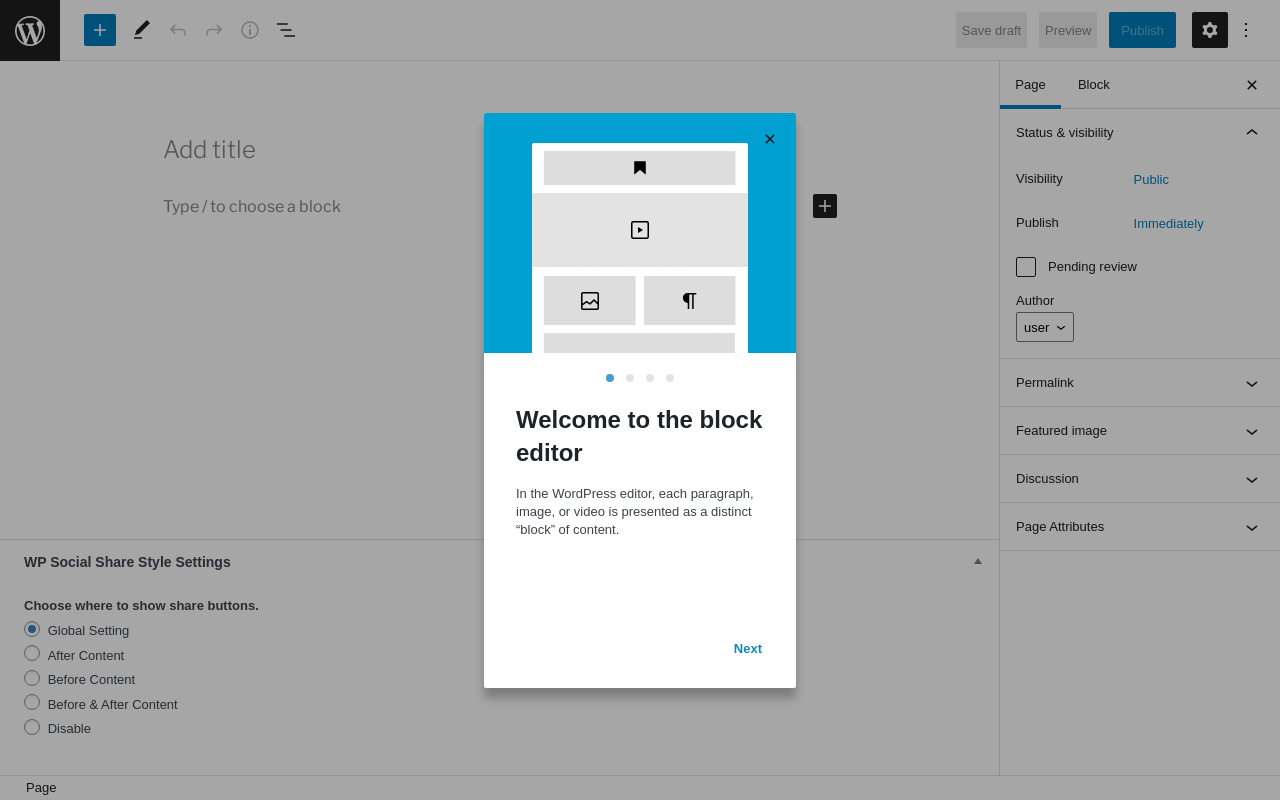Change publish date via Immediately link

coord(1169,223)
